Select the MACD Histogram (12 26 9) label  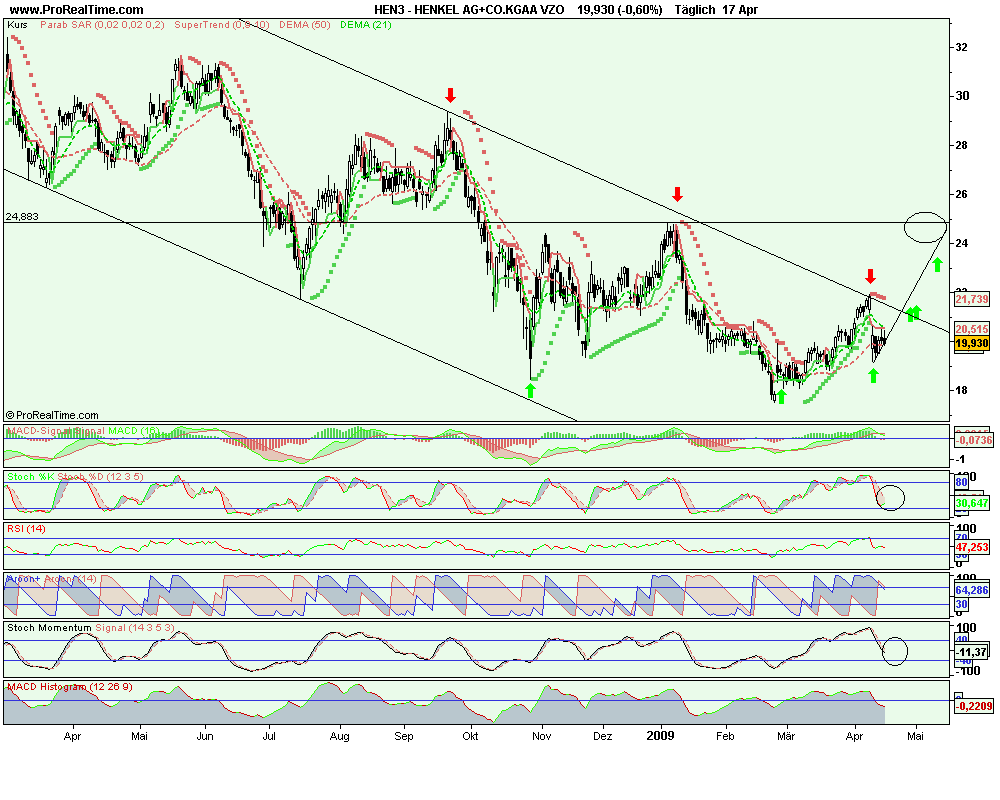tap(70, 687)
